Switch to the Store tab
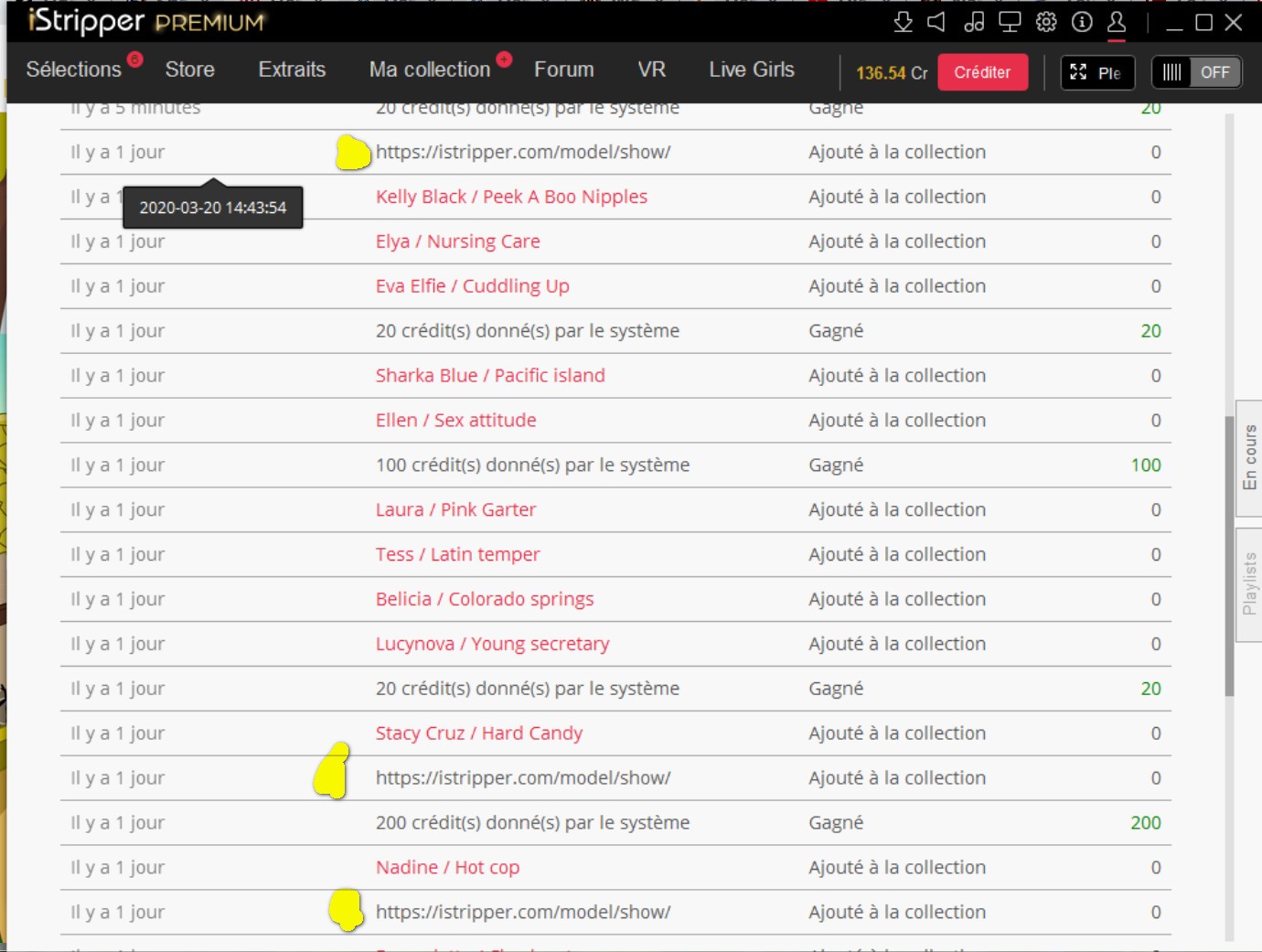 pos(189,70)
